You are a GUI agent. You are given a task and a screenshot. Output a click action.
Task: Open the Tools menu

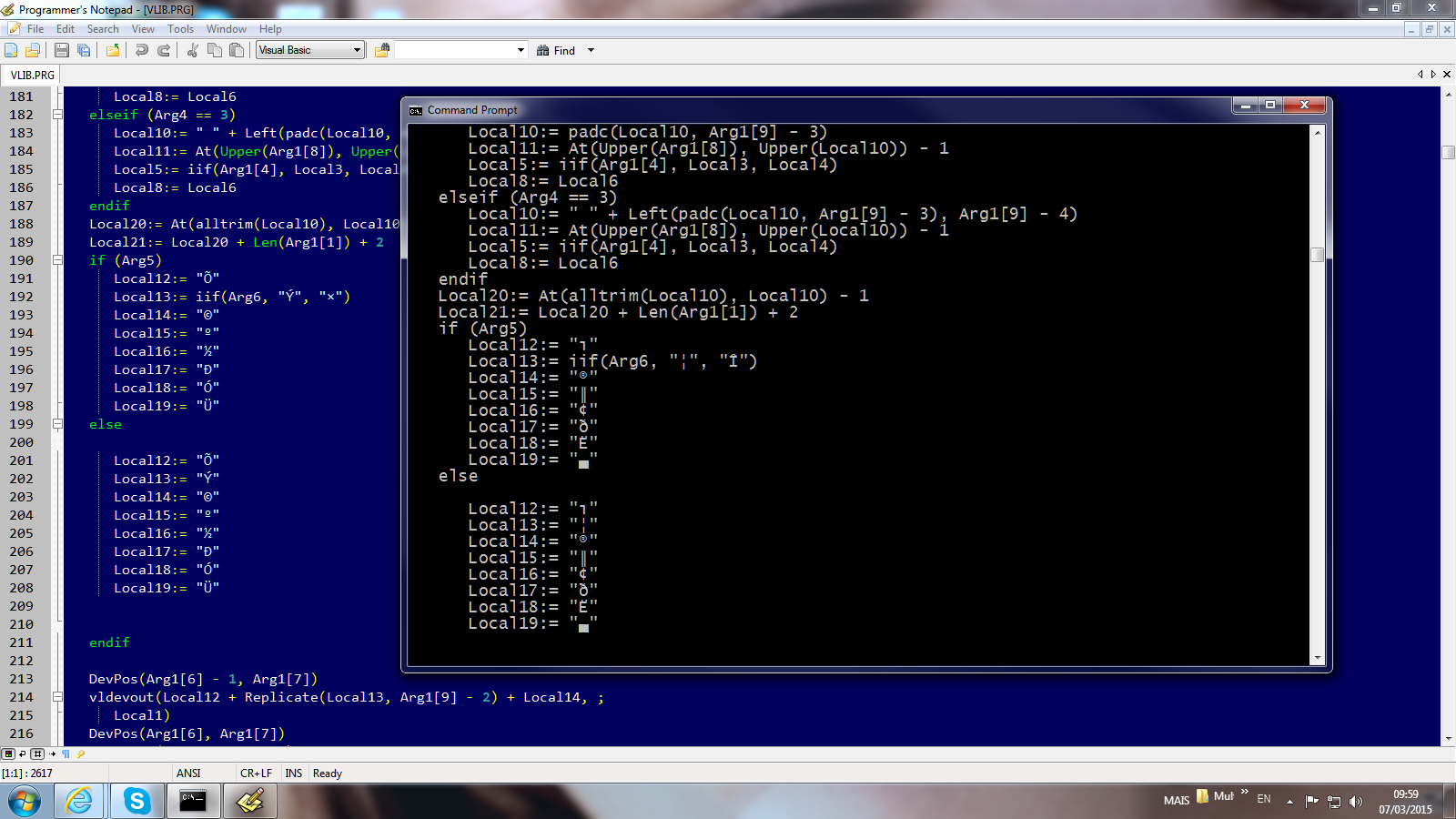pos(180,29)
